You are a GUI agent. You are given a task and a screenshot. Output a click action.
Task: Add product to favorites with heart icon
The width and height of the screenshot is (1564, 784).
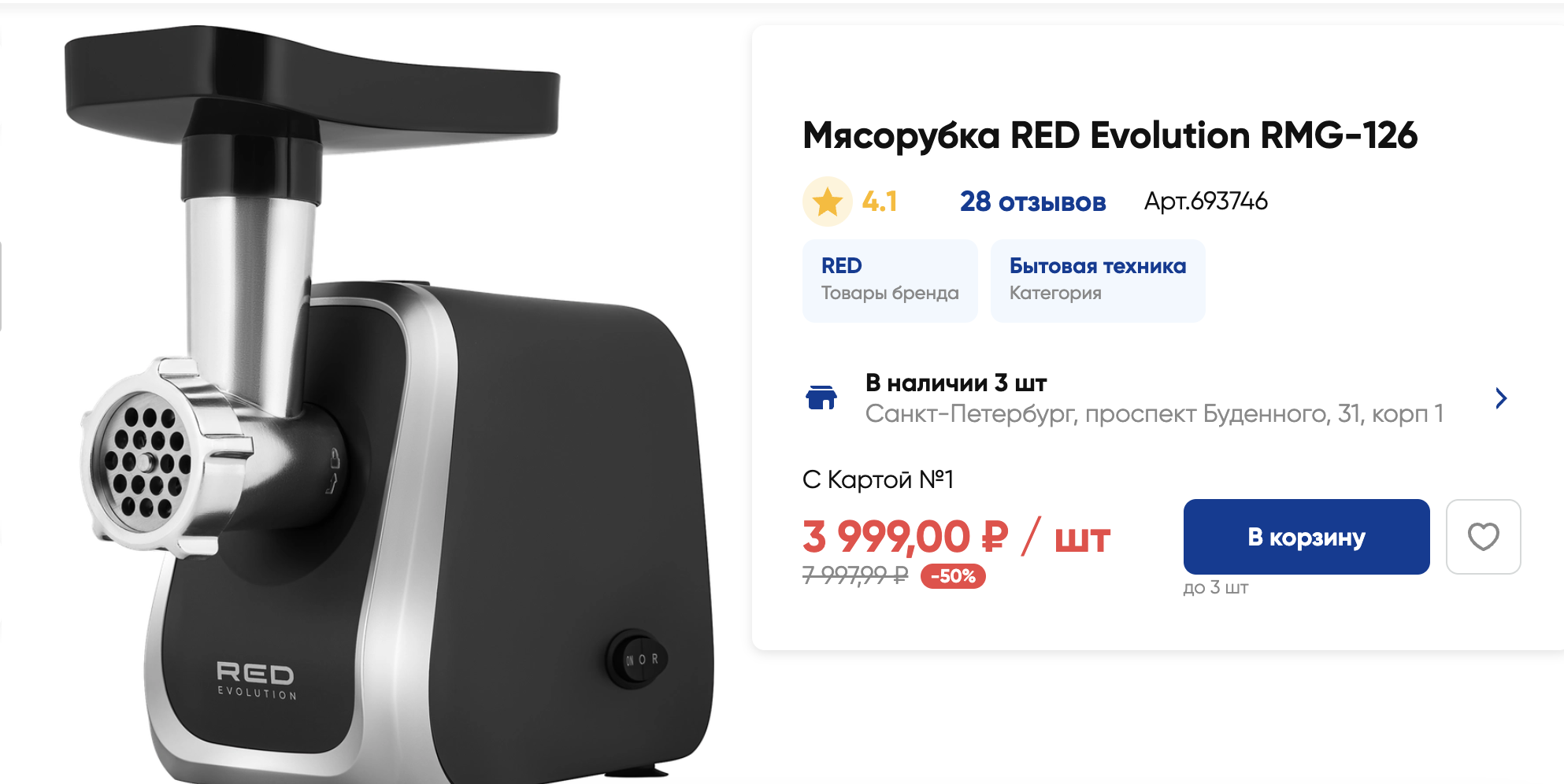coord(1483,537)
